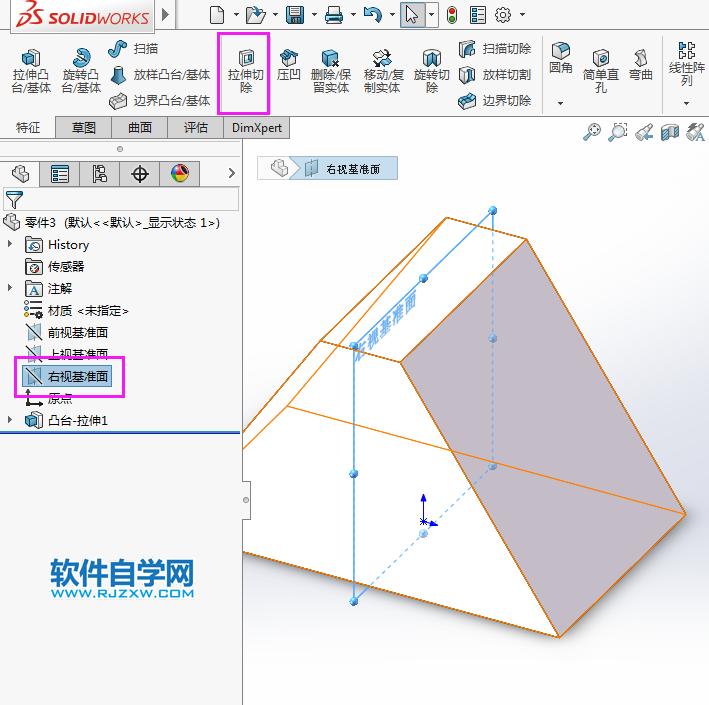Switch to the DimXpert tab

(256, 128)
